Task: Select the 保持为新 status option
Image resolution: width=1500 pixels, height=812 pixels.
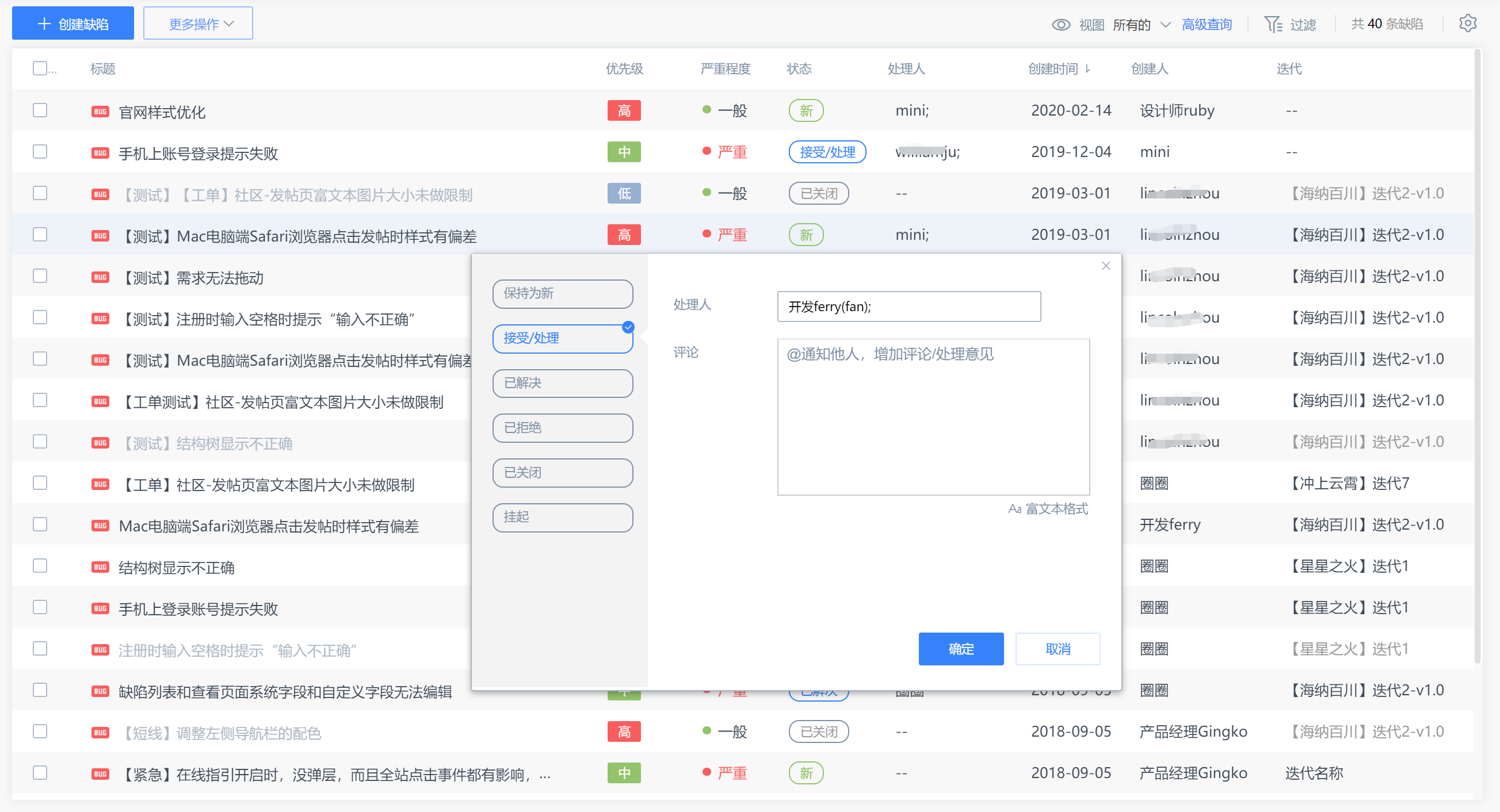Action: coord(562,294)
